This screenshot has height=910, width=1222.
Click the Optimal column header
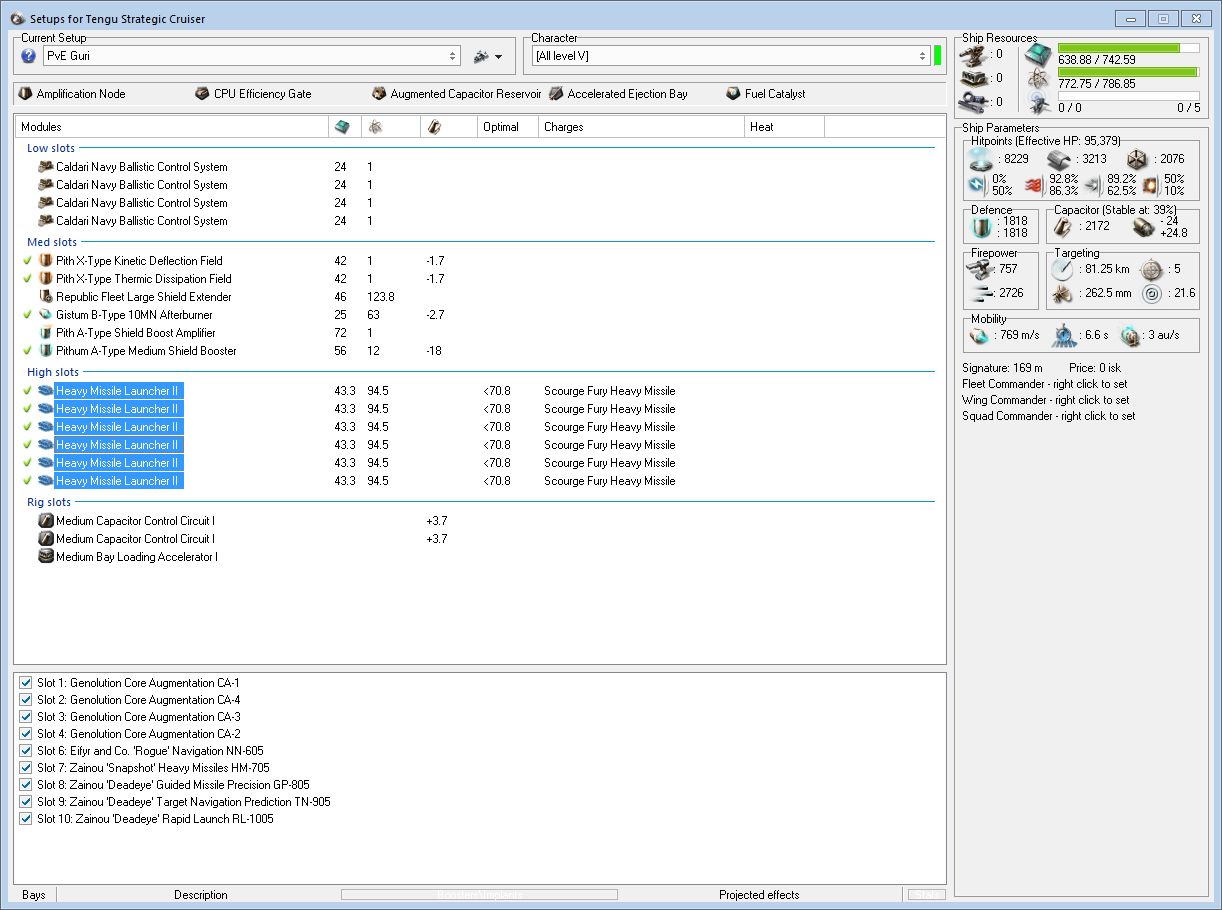click(507, 127)
